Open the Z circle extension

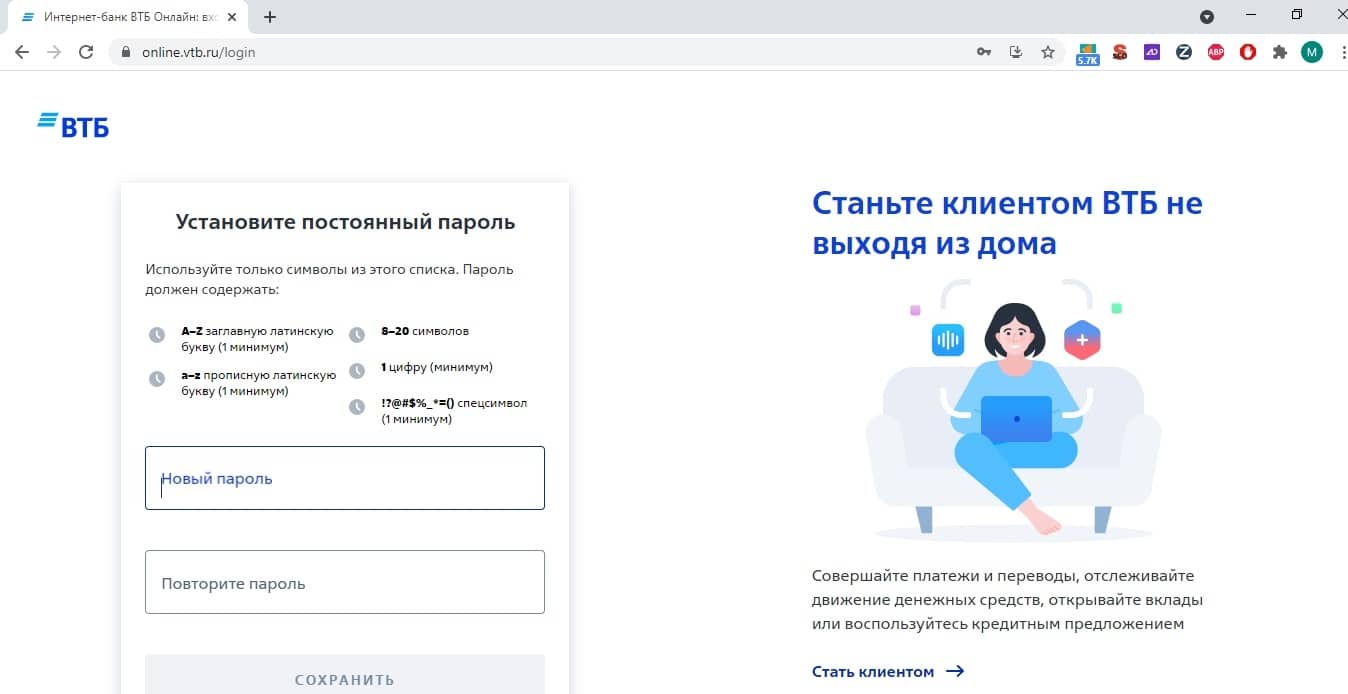(x=1184, y=52)
